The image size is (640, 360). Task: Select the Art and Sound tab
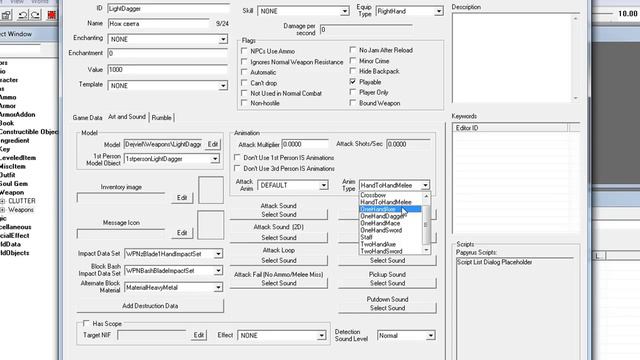pyautogui.click(x=127, y=117)
